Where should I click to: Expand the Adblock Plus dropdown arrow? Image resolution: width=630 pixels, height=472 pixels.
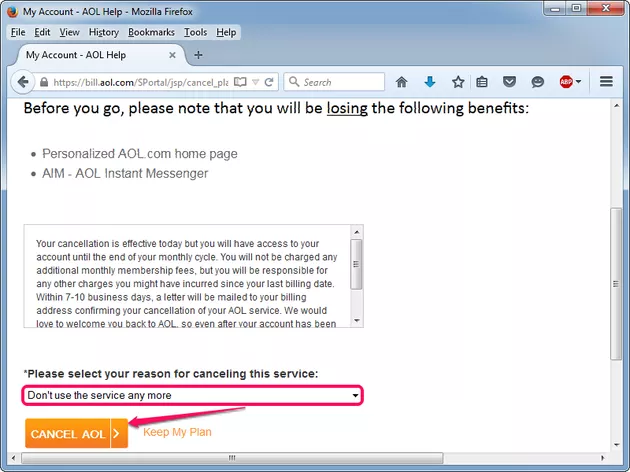[x=578, y=82]
